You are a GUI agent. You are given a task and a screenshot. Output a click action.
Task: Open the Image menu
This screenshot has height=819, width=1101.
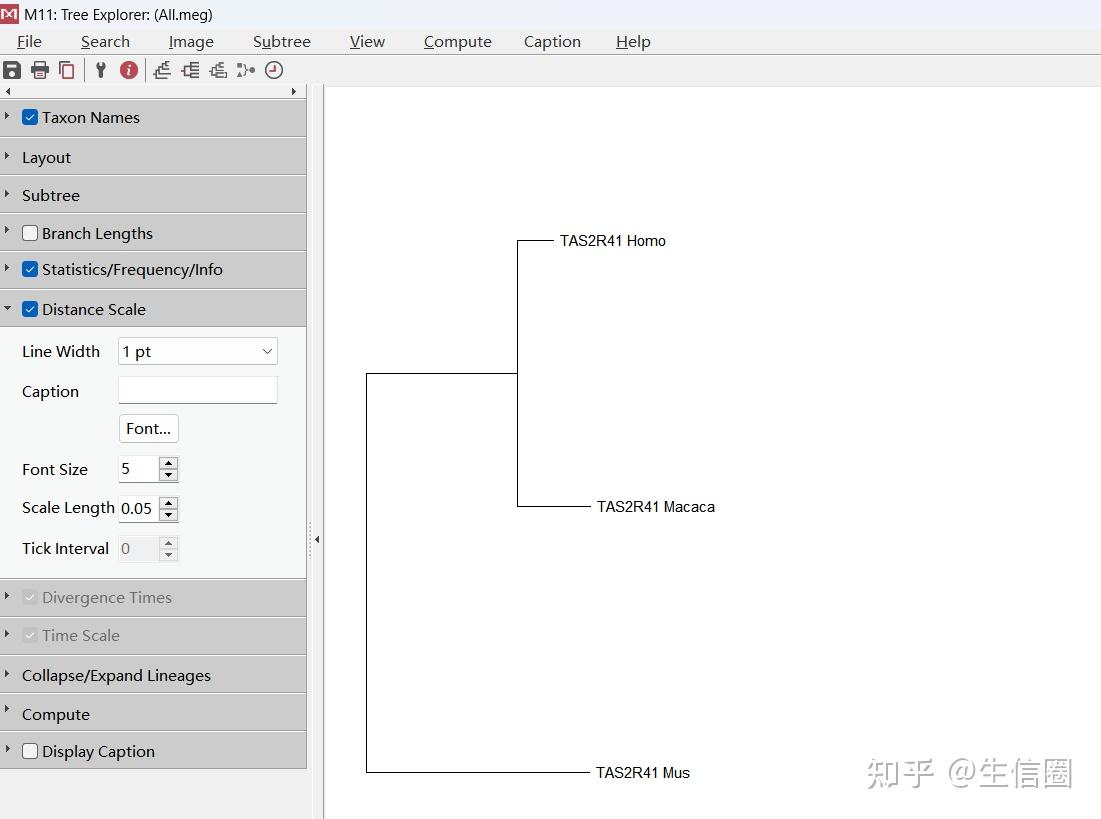click(x=191, y=41)
